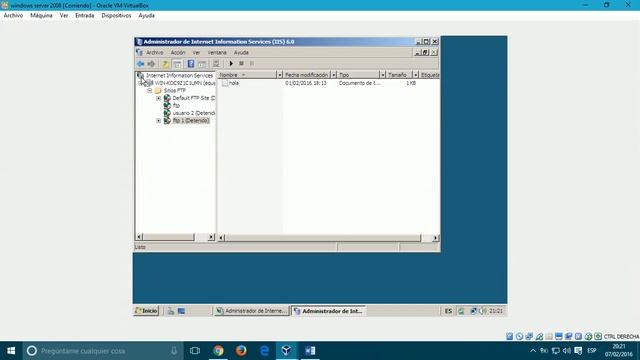Click the VirtualBox icon in Windows taskbar
640x360 pixels.
pos(287,351)
